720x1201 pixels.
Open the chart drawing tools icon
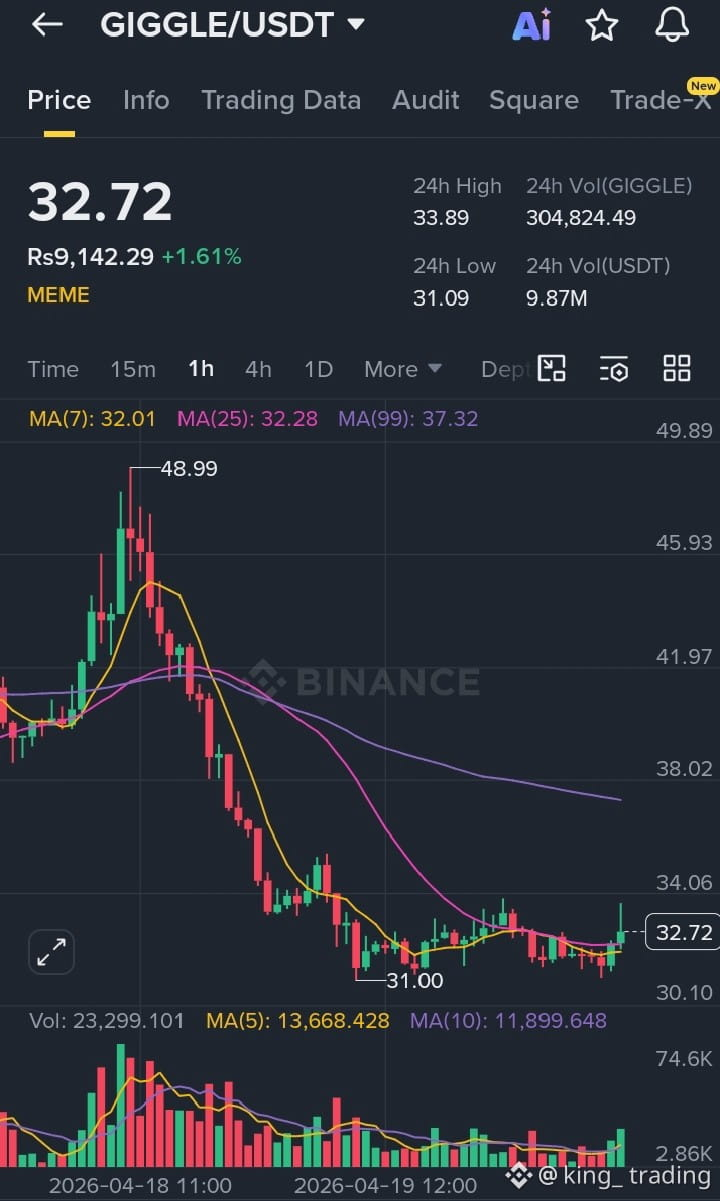552,368
